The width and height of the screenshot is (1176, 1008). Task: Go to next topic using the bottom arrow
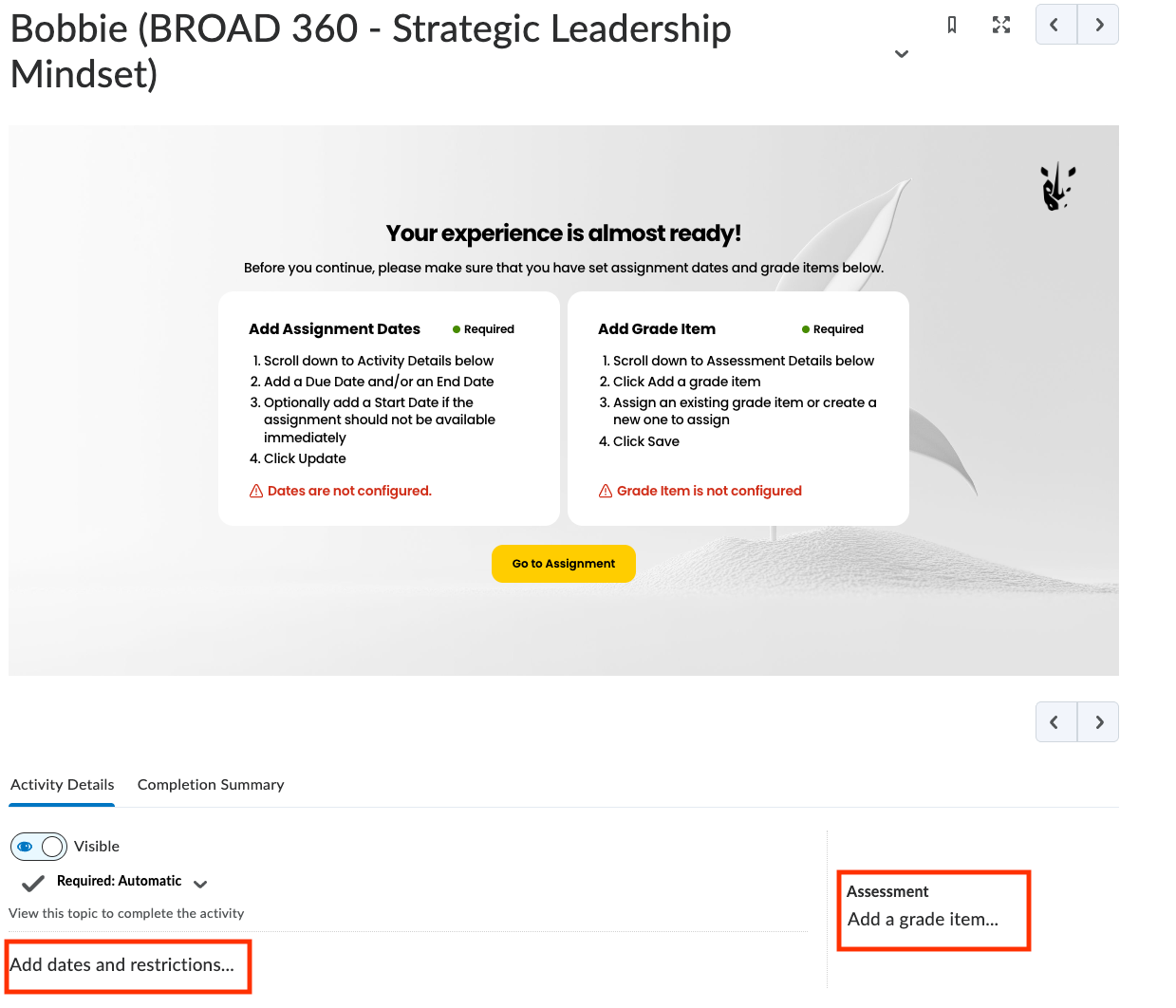click(x=1098, y=722)
